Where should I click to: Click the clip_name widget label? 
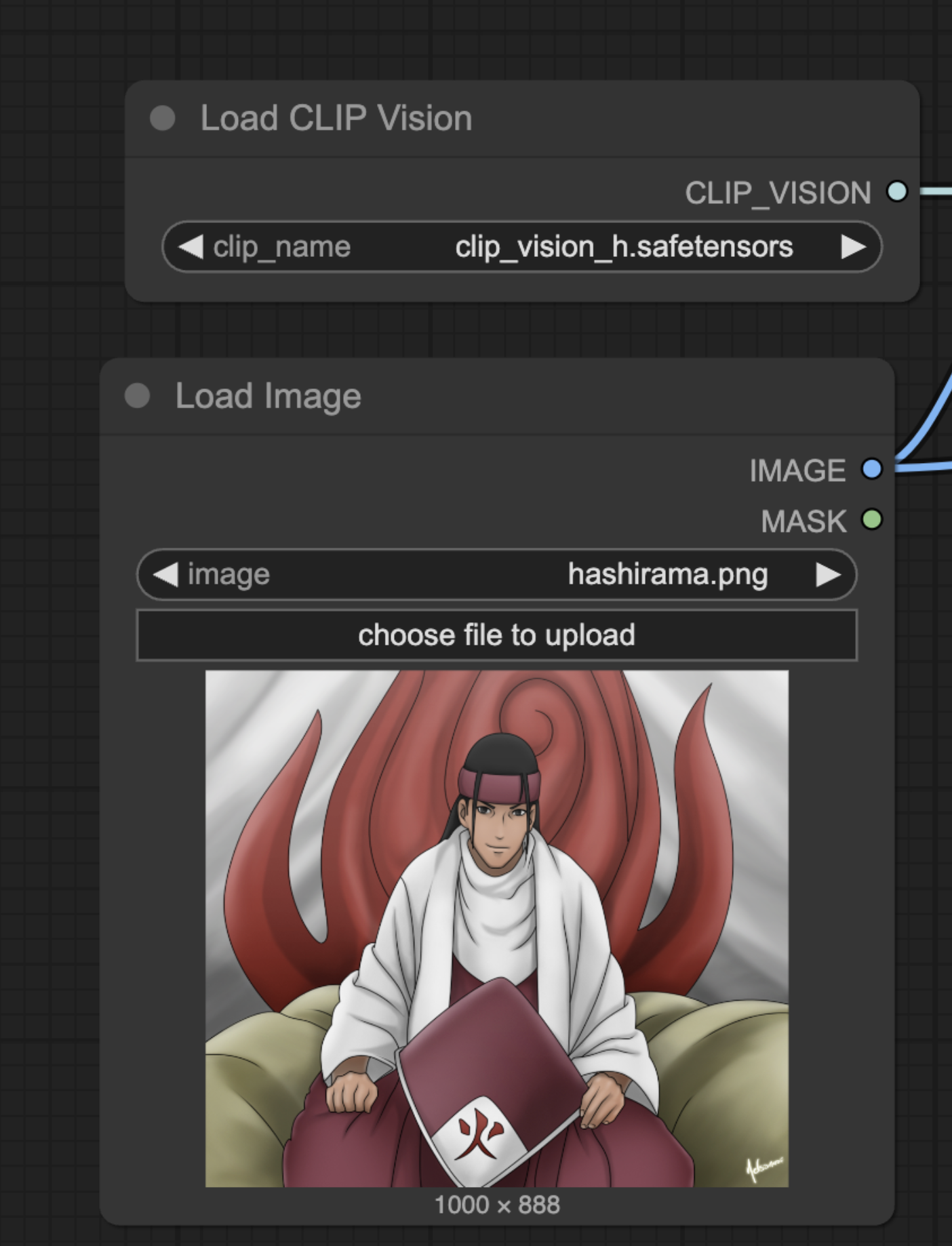281,247
